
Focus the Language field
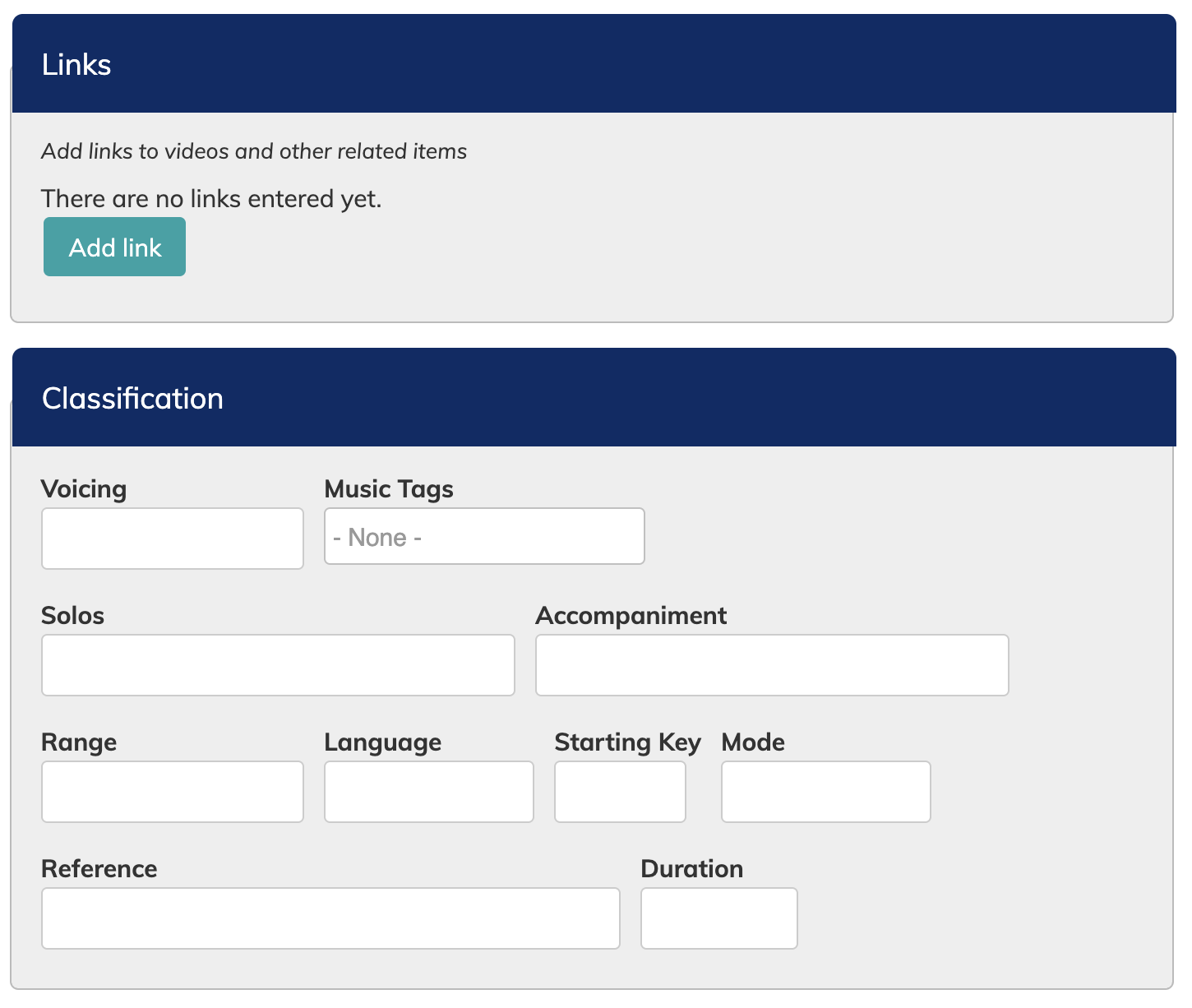click(x=429, y=792)
